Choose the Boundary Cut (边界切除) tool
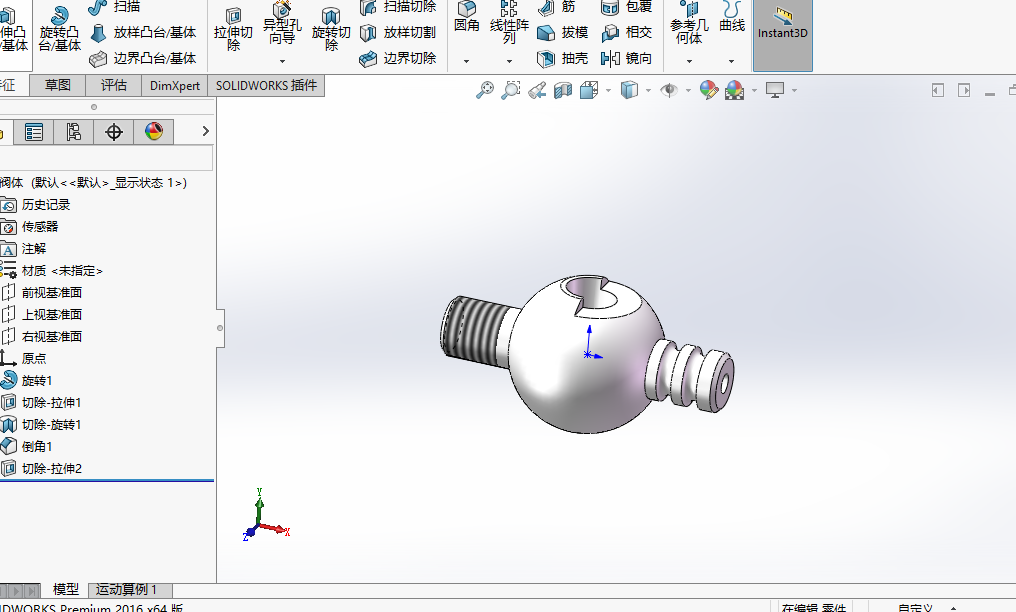 coord(398,58)
